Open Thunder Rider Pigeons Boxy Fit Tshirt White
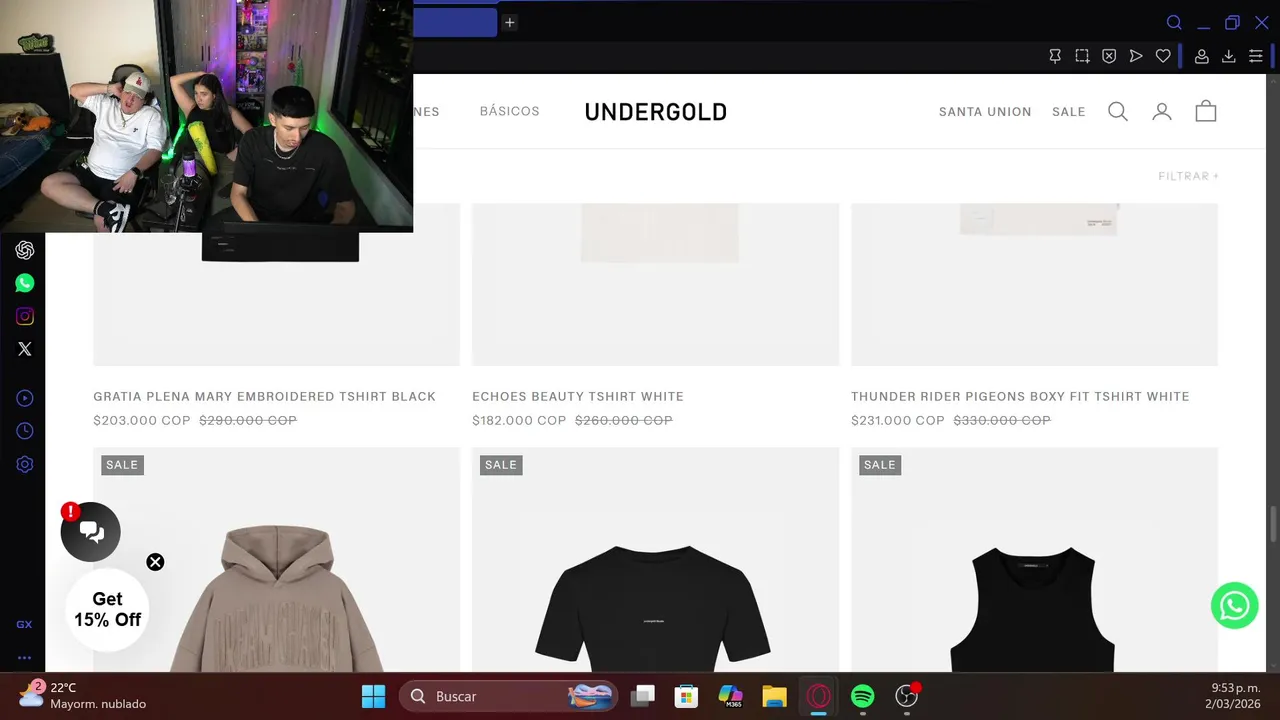This screenshot has width=1280, height=720. [1020, 396]
